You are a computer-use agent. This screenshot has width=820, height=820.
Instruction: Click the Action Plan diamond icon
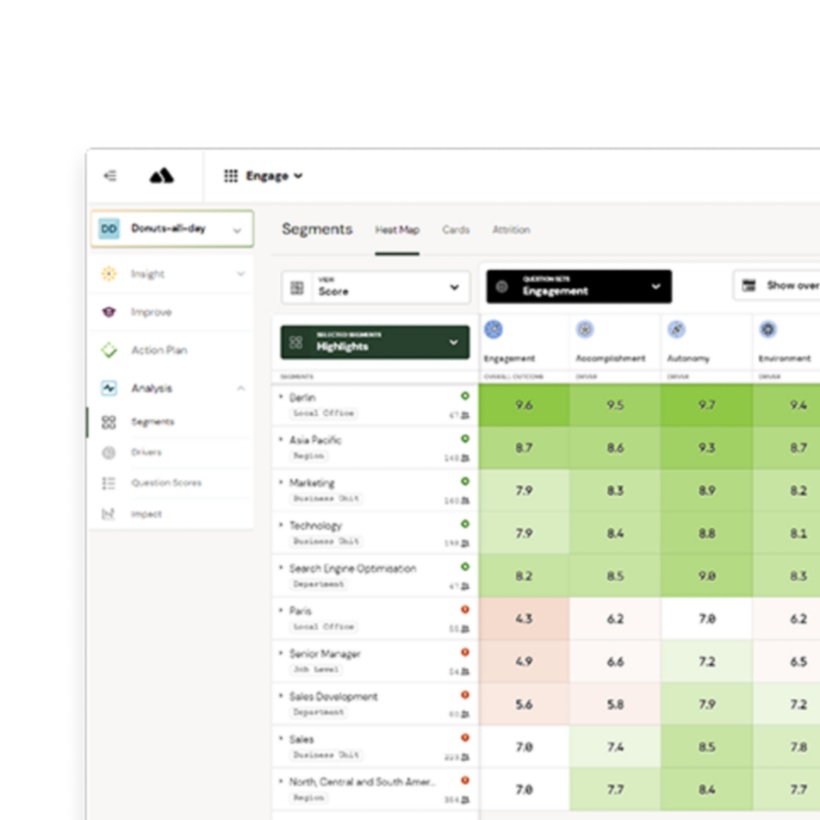[109, 350]
